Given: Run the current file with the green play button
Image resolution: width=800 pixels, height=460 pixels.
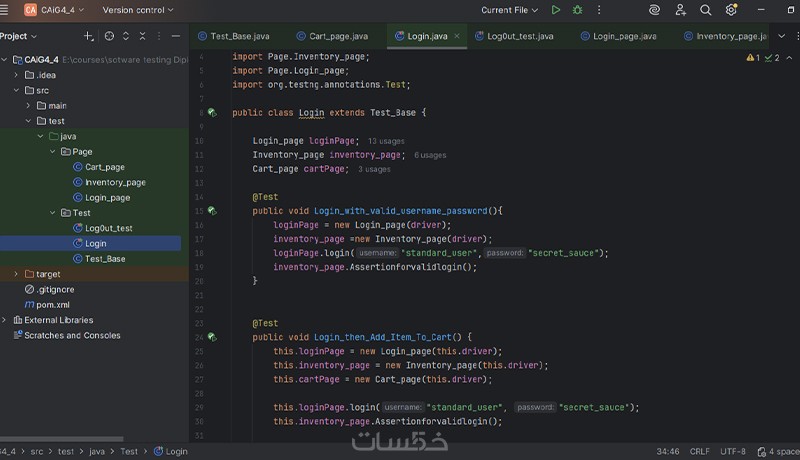Looking at the screenshot, I should tap(556, 10).
